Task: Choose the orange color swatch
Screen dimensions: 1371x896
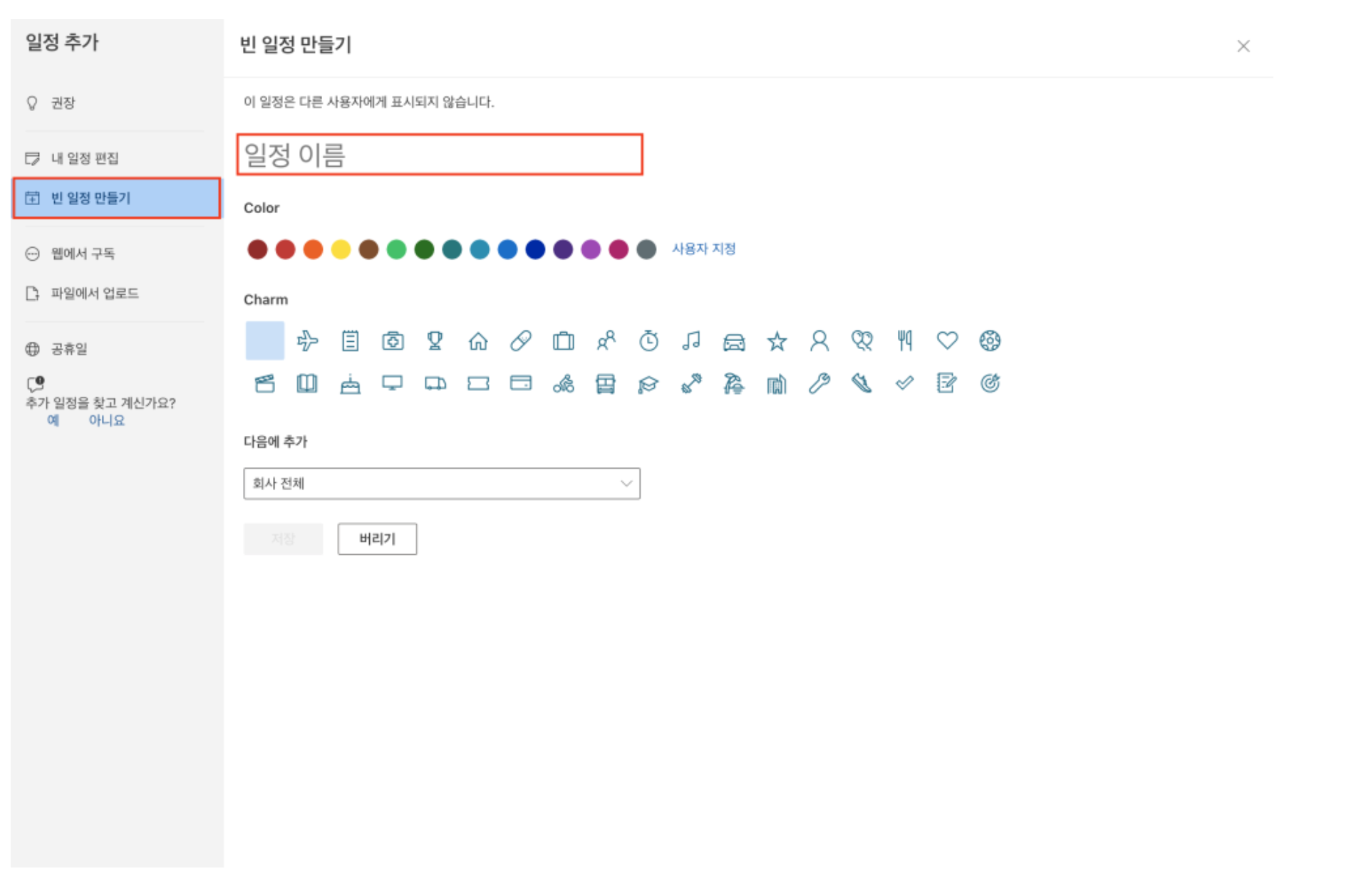Action: (x=313, y=250)
